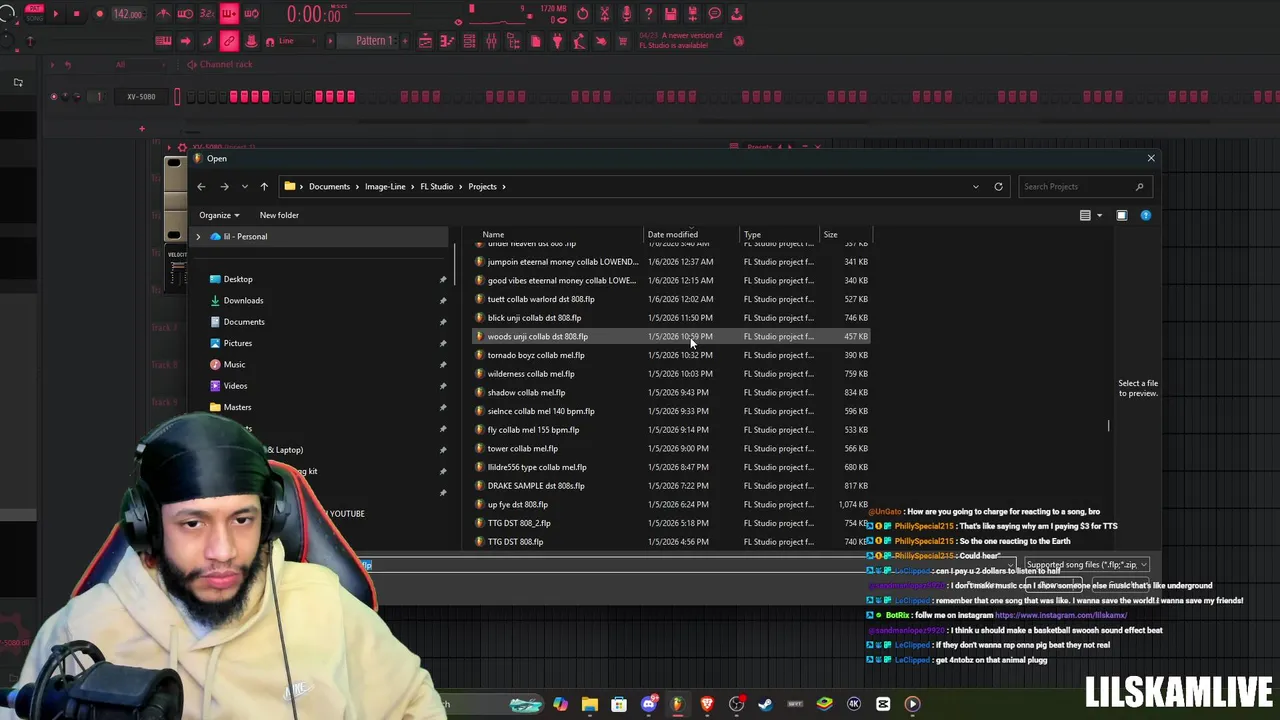Click the file list vertical scrollbar

point(1108,426)
